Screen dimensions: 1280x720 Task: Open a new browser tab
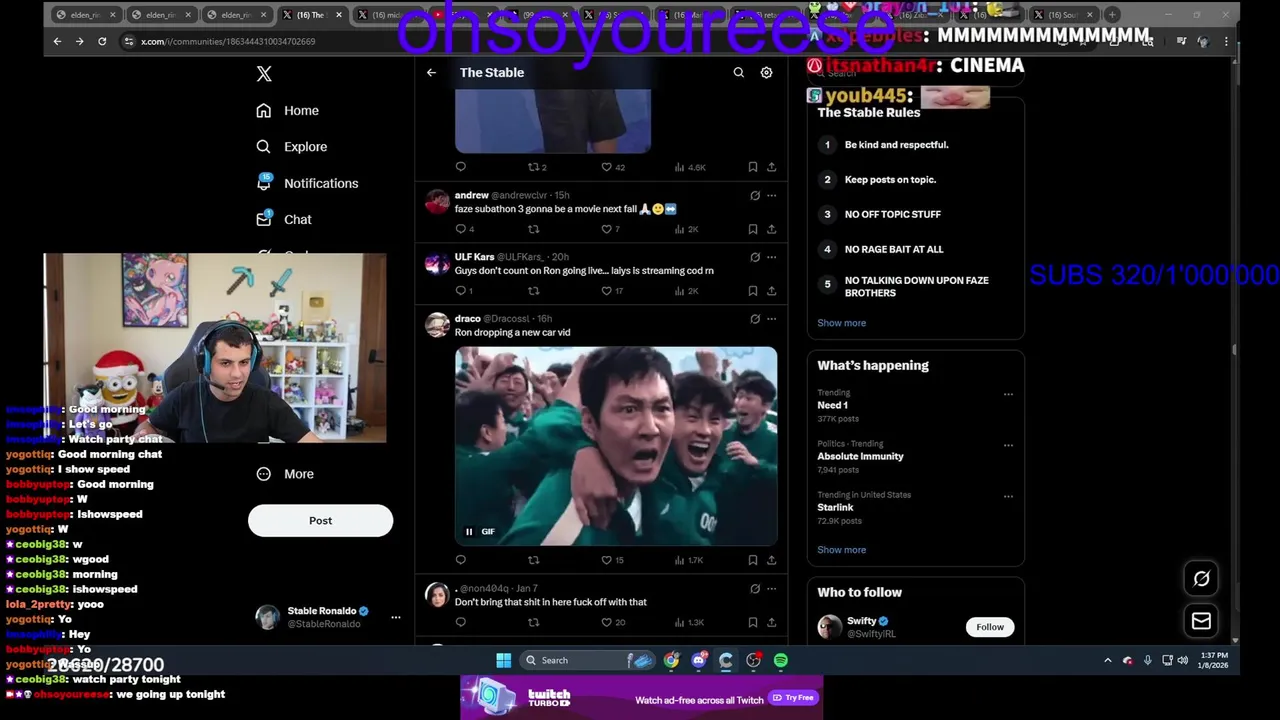1113,14
